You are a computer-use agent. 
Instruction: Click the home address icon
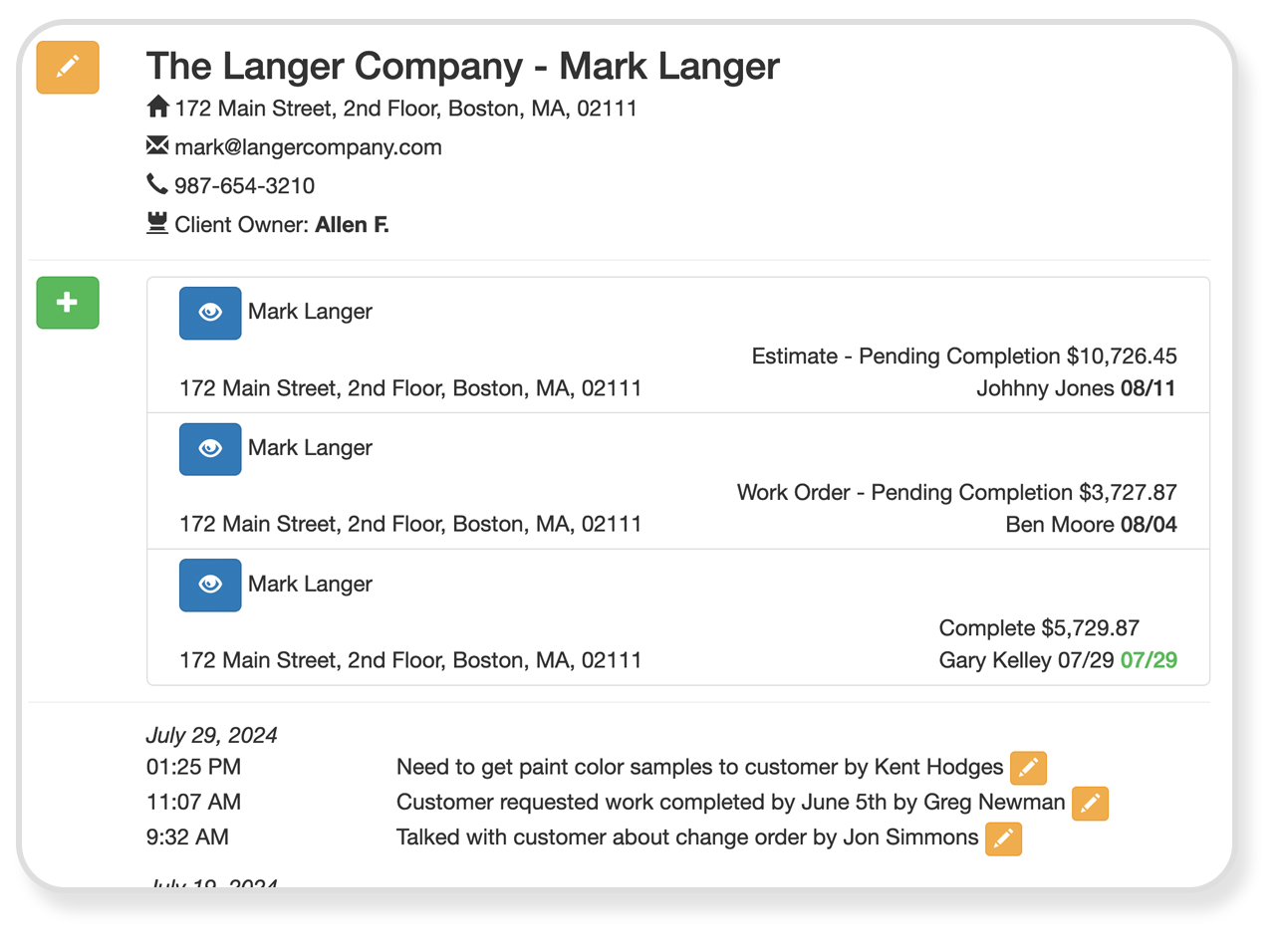click(x=157, y=107)
